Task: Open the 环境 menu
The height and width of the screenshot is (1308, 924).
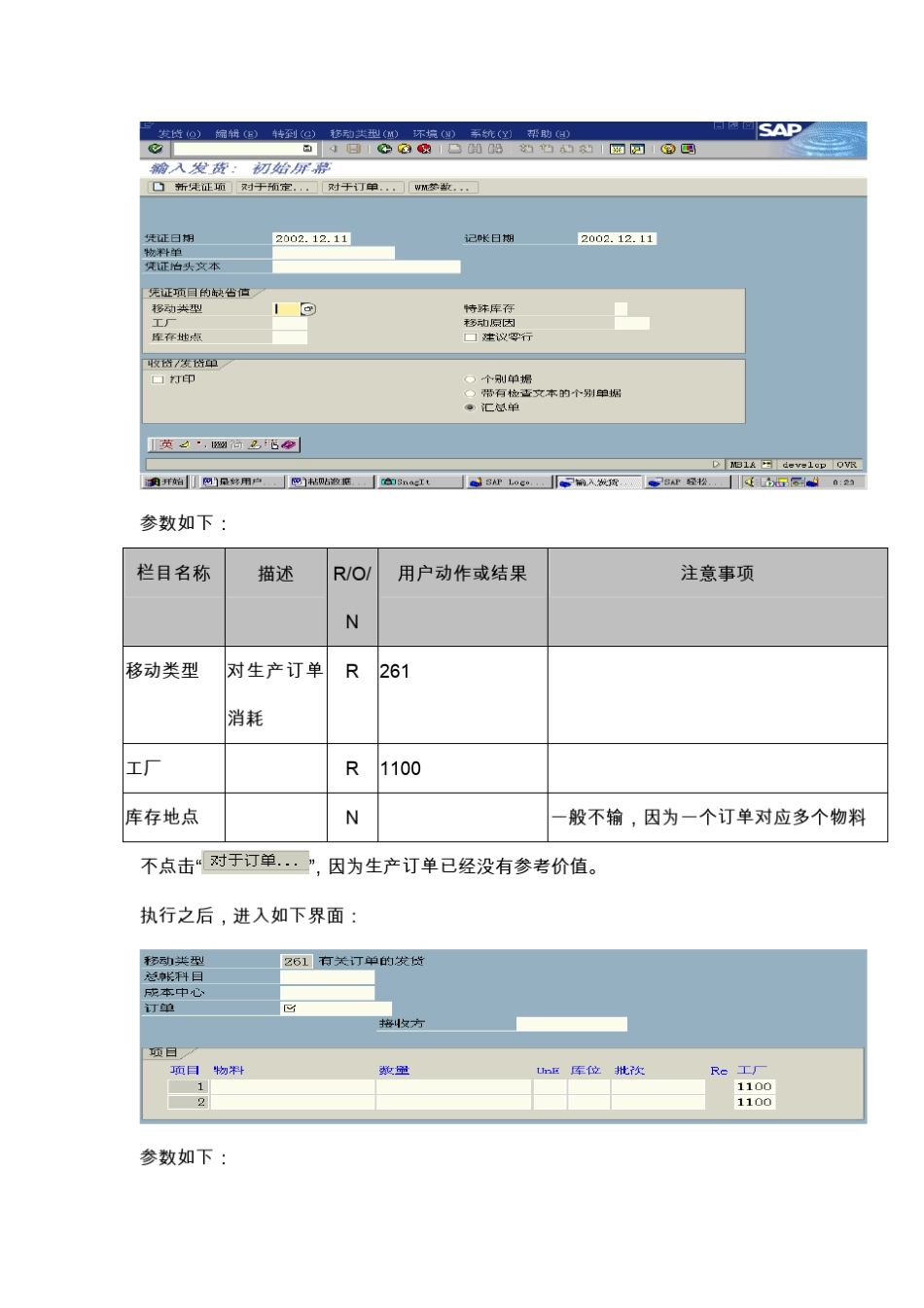Action: coord(434,134)
